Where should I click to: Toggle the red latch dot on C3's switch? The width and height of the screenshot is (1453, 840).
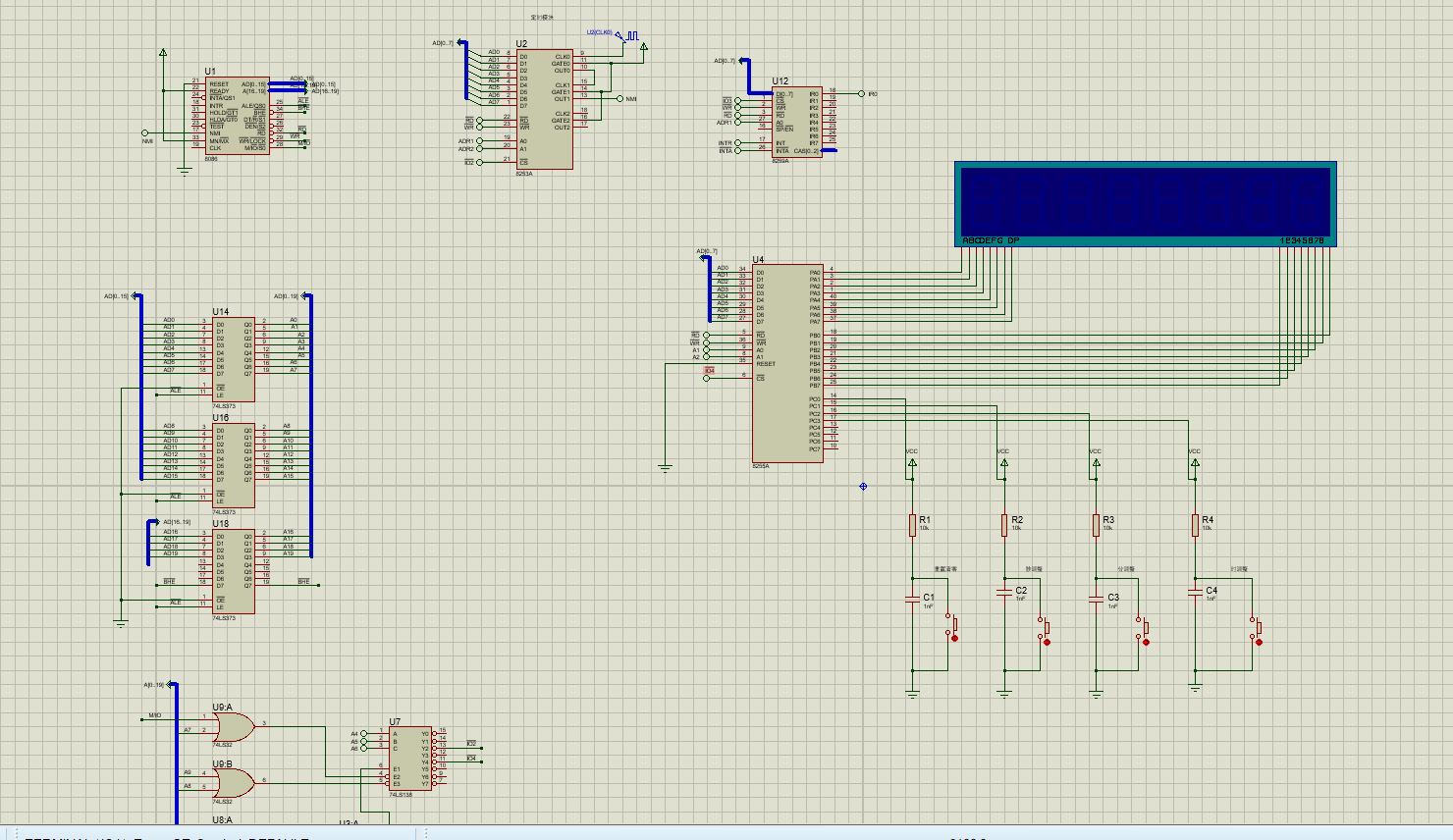(1147, 643)
